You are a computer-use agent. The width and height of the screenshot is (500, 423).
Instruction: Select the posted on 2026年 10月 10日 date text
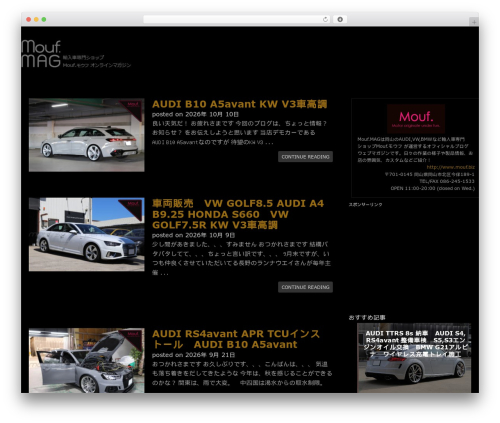[195, 114]
